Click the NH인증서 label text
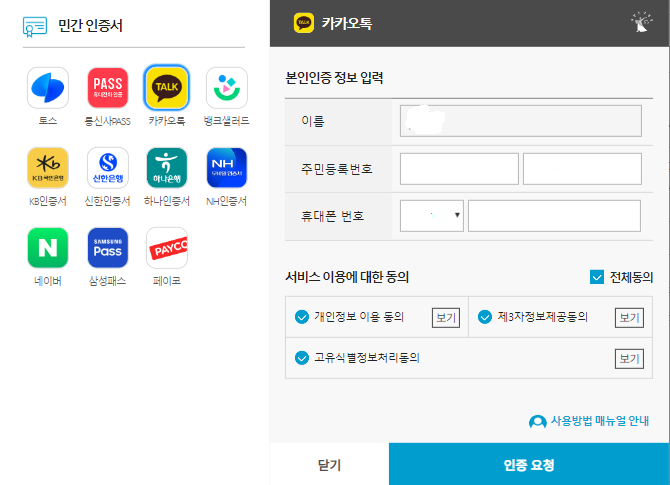The height and width of the screenshot is (485, 670). 226,201
